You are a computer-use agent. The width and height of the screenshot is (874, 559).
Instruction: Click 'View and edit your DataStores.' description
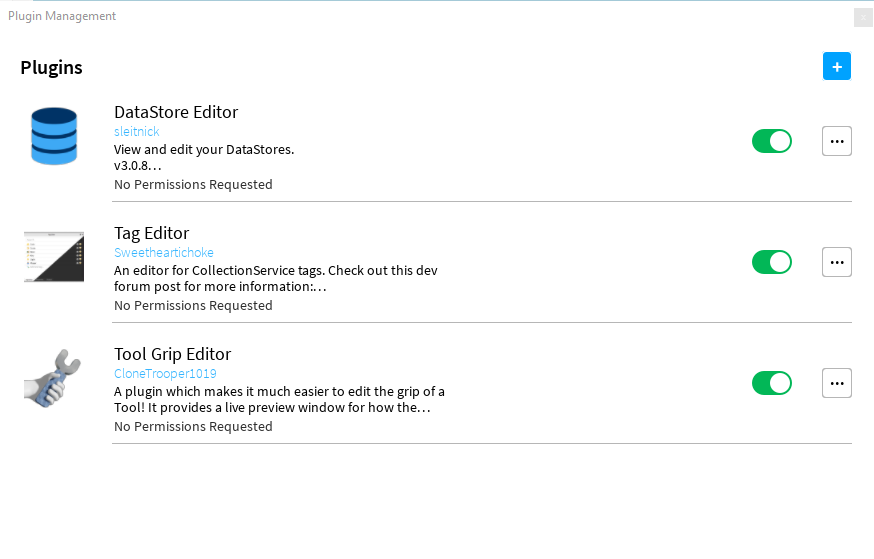[204, 149]
